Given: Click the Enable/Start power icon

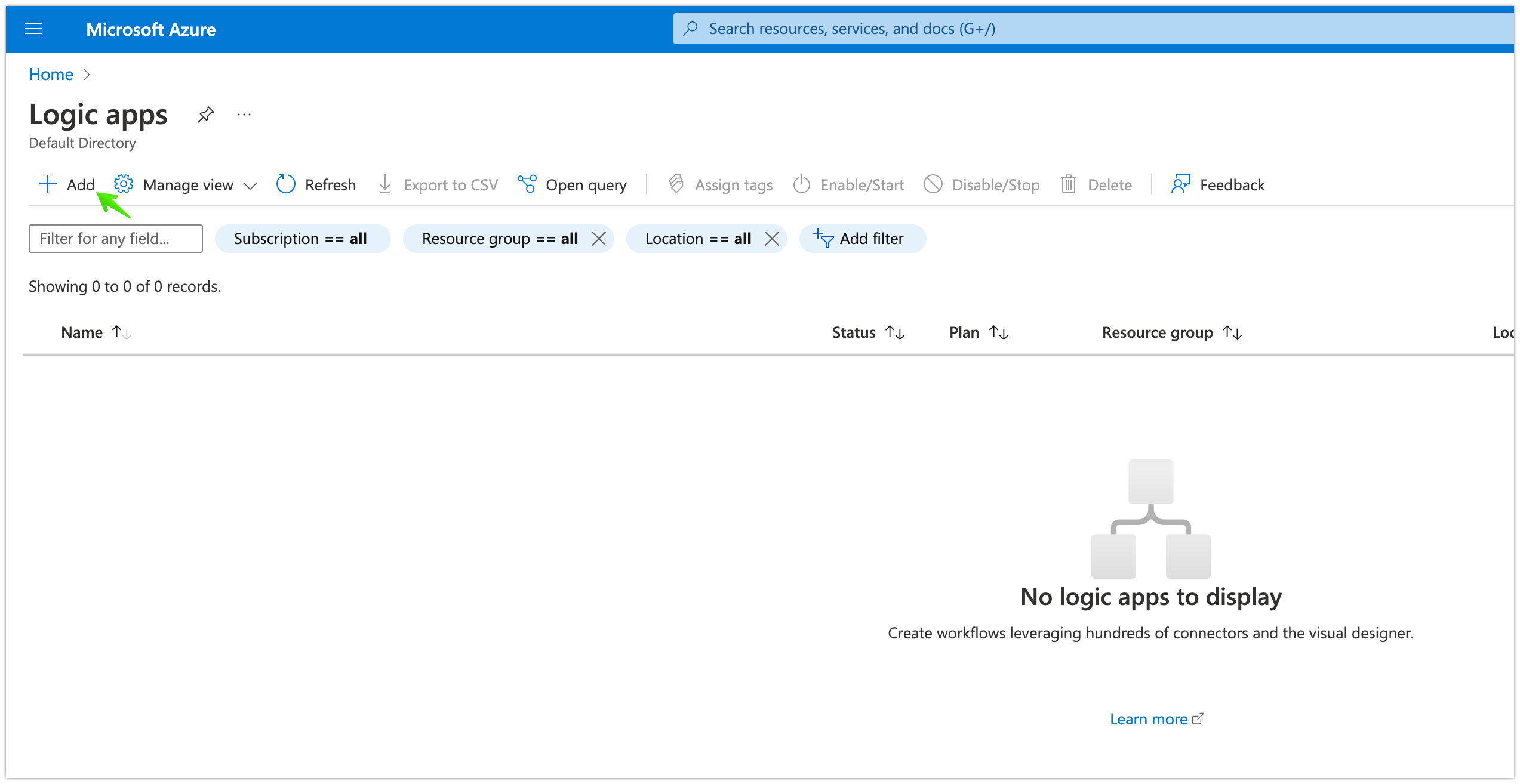Looking at the screenshot, I should [x=802, y=184].
